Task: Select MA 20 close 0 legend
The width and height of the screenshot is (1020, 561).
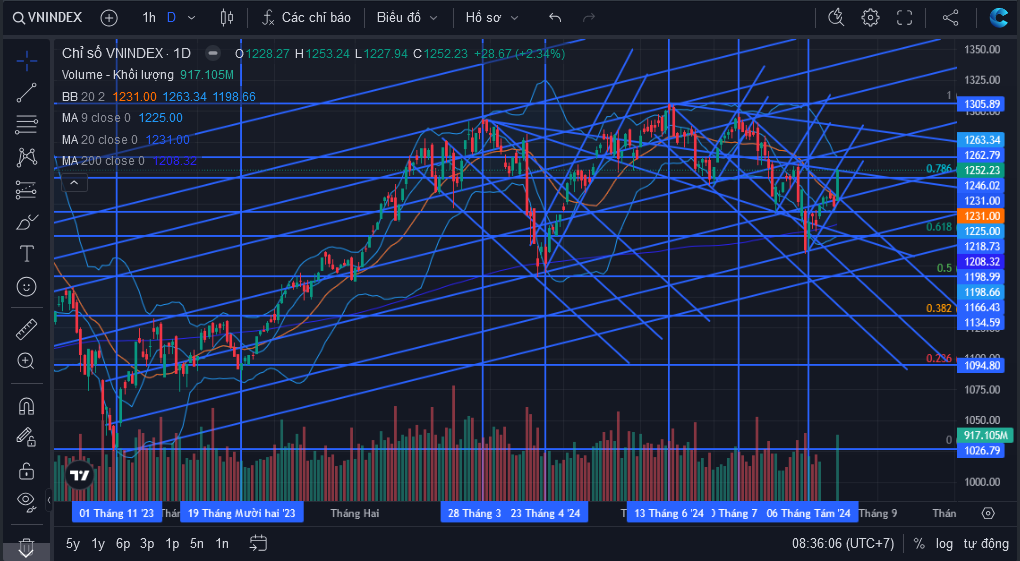Action: click(x=100, y=139)
